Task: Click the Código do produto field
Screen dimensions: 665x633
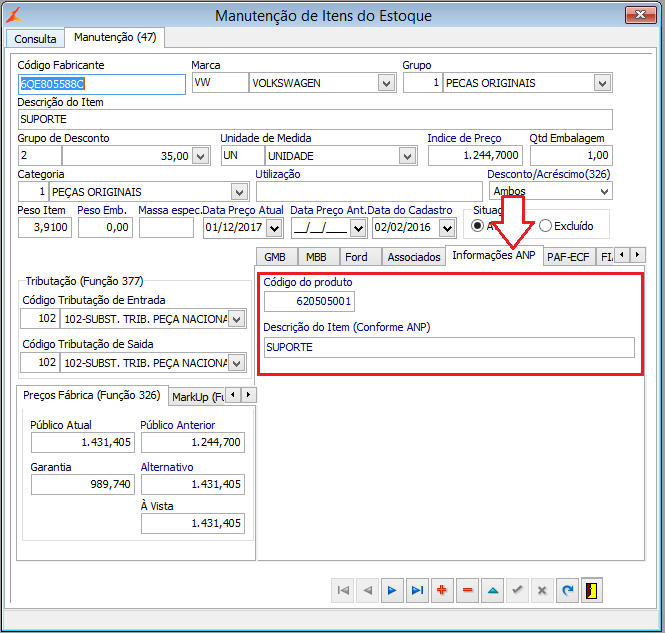Action: point(309,301)
